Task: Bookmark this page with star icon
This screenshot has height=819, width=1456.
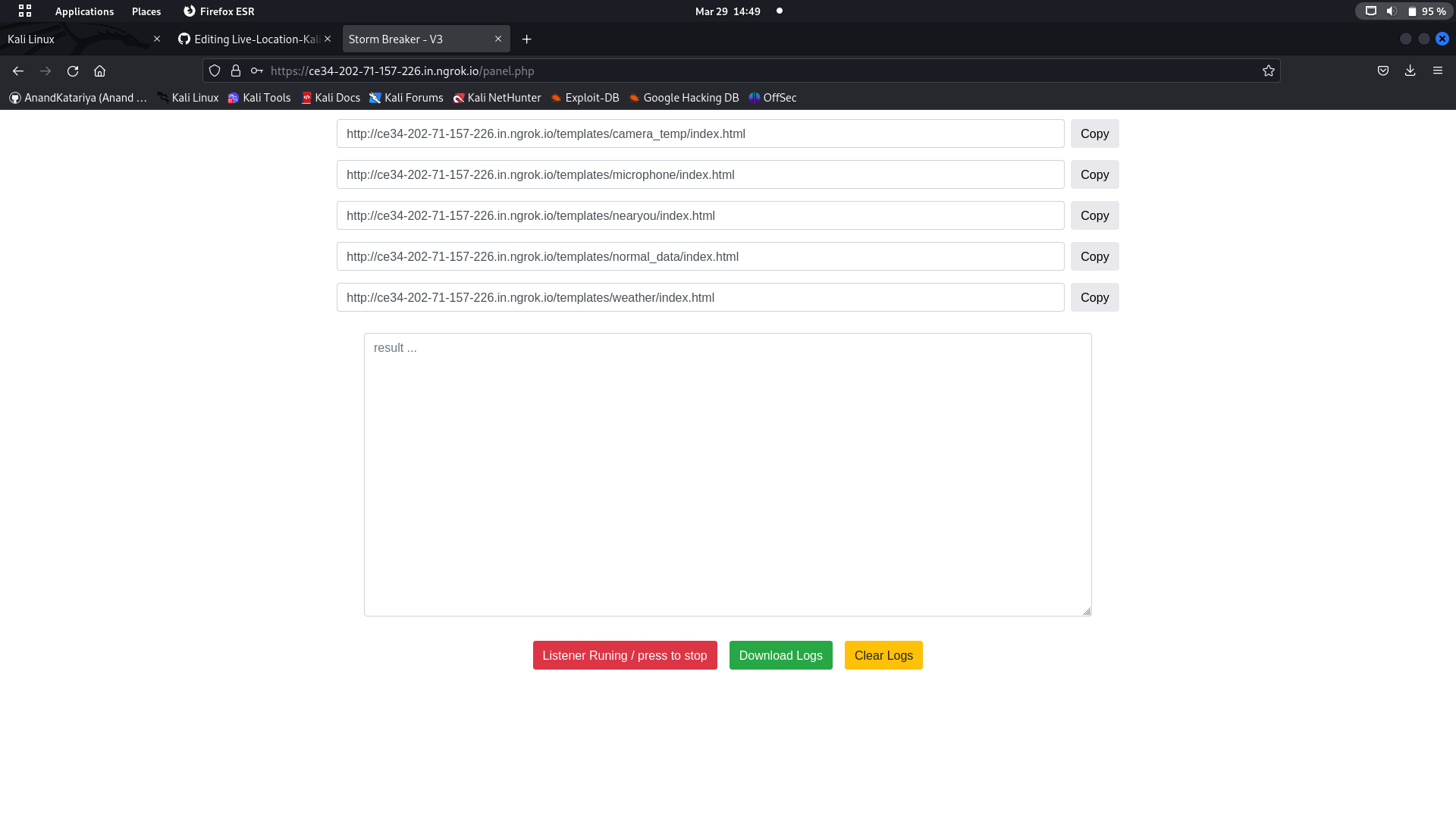Action: [1268, 71]
